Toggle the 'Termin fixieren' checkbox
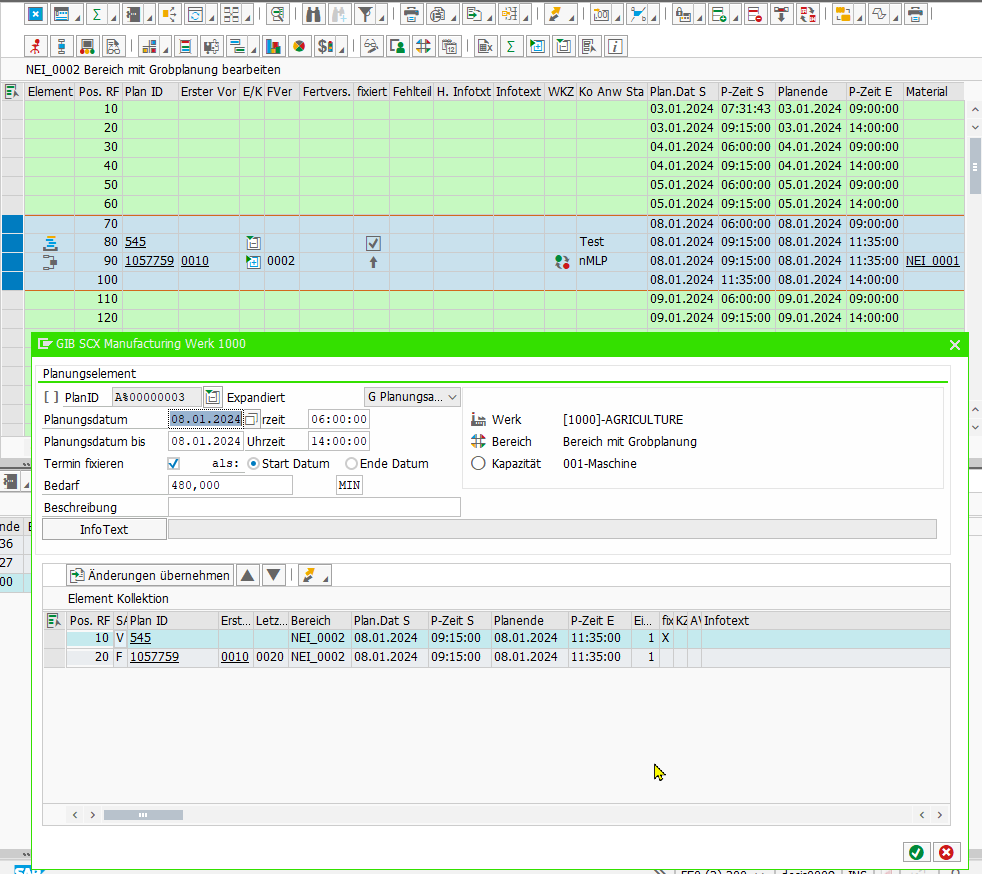The width and height of the screenshot is (982, 874). (174, 464)
